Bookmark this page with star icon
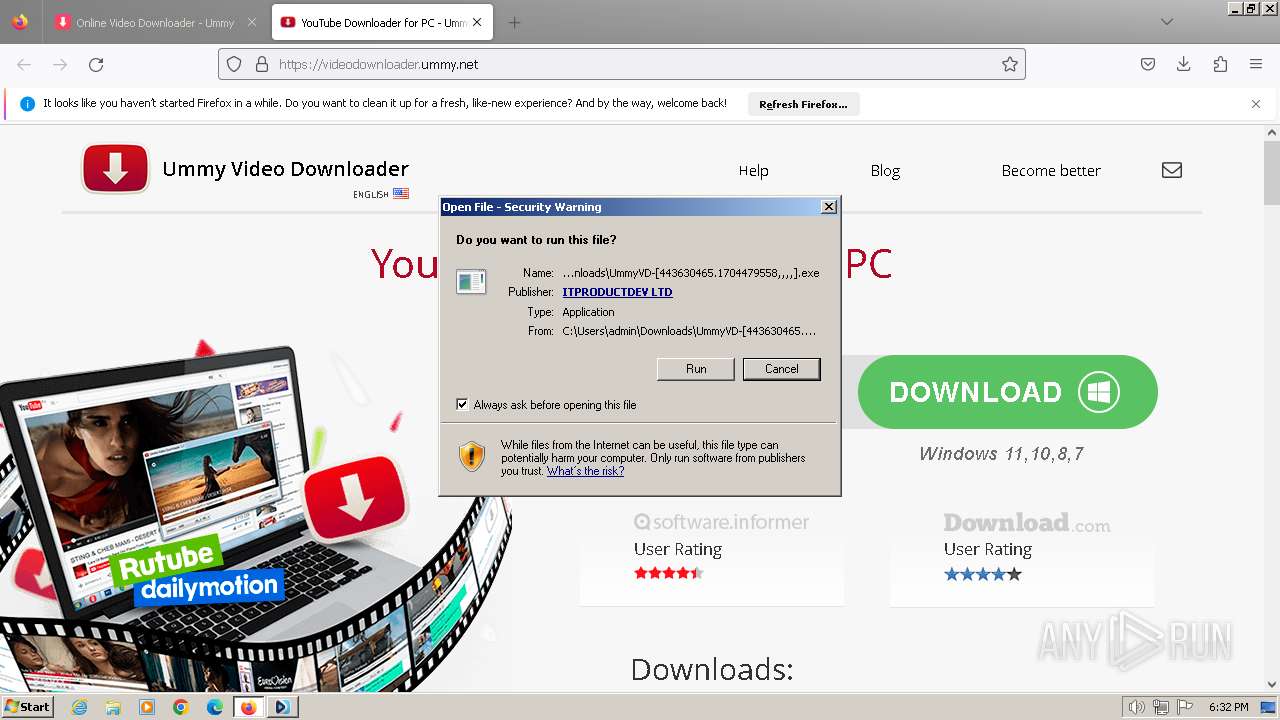 1010,64
